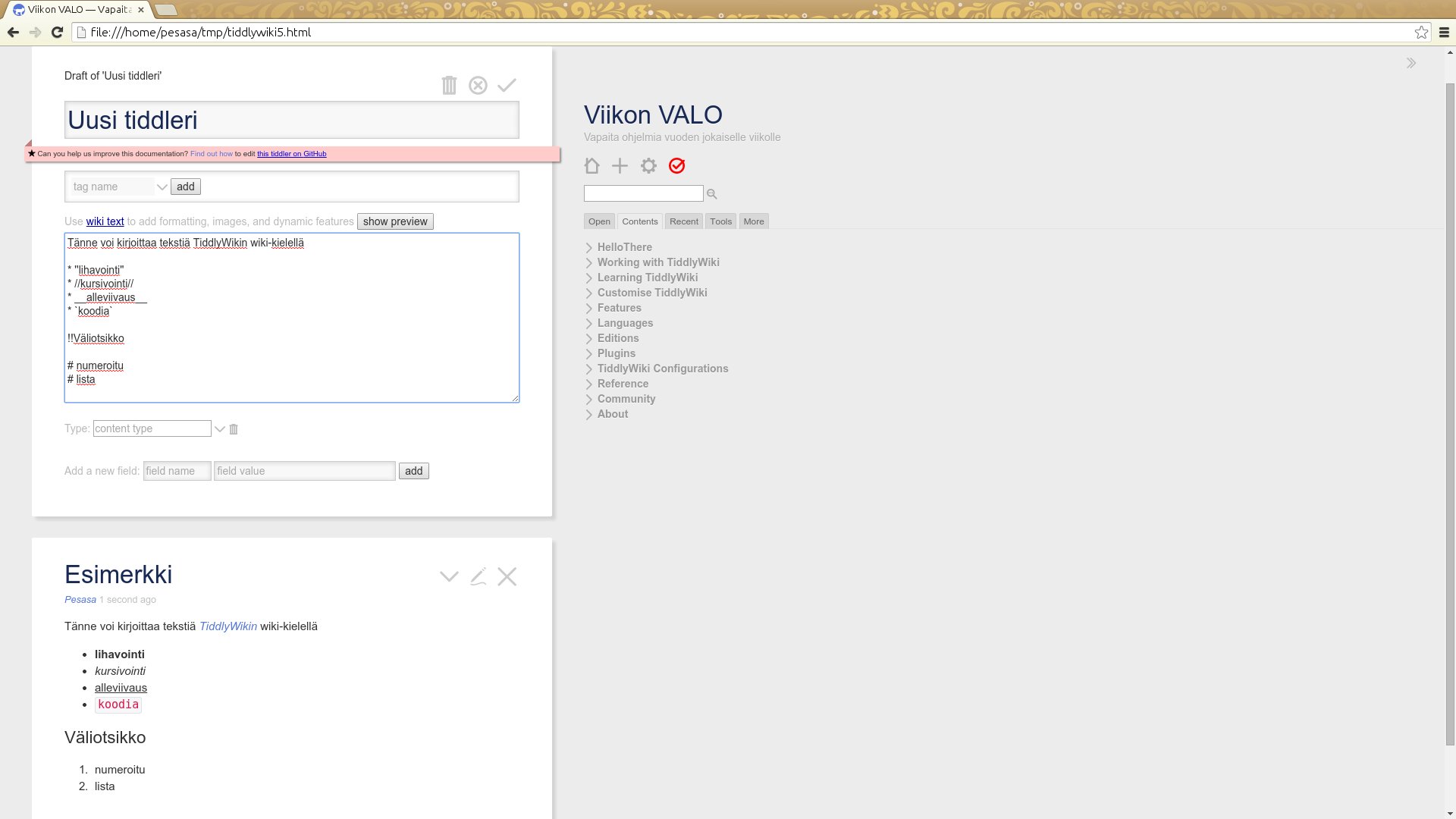Focus the field value input
This screenshot has width=1456, height=819.
pyautogui.click(x=305, y=471)
